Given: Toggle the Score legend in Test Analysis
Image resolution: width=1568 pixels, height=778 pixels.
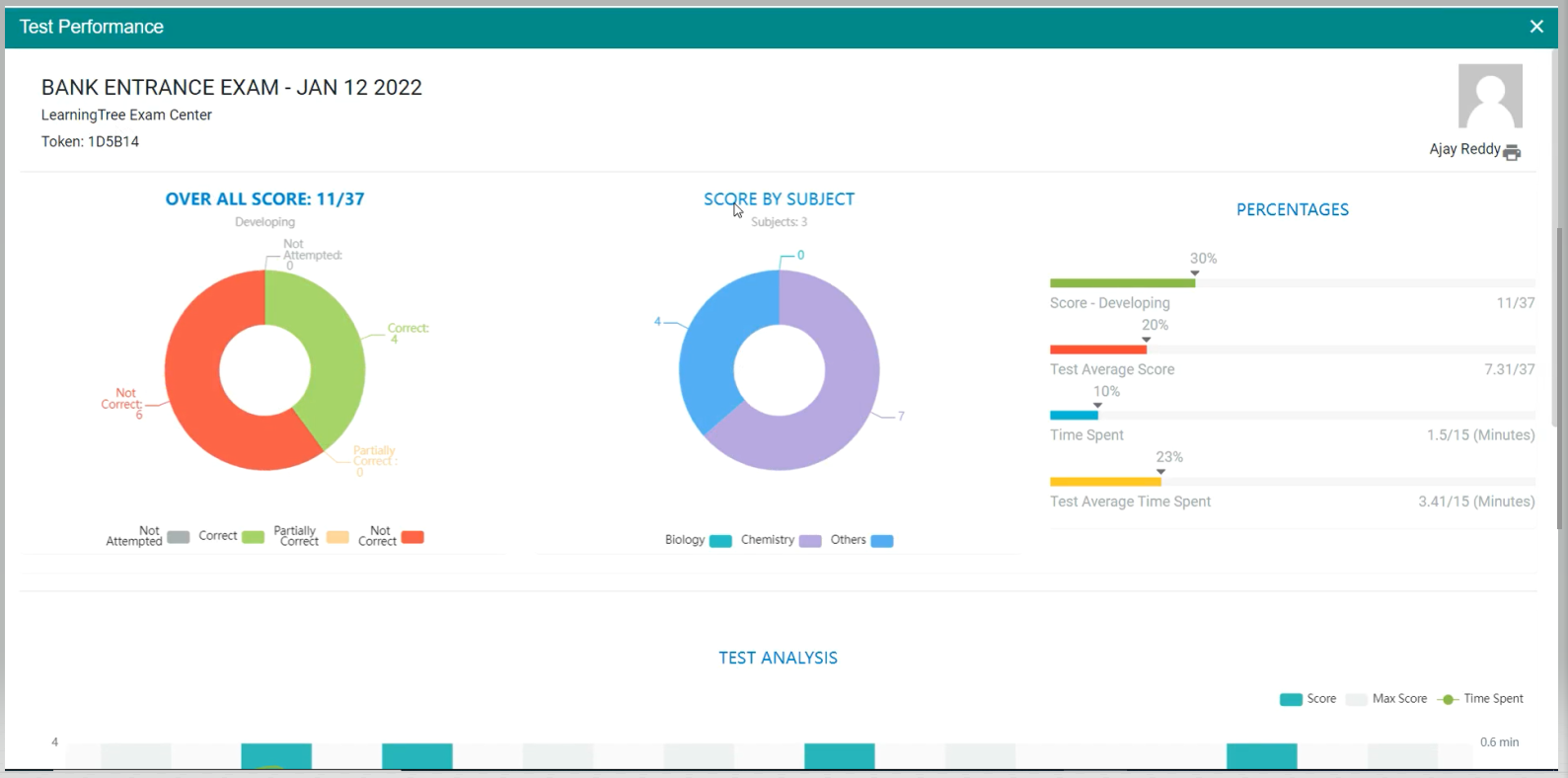Looking at the screenshot, I should (x=1291, y=699).
